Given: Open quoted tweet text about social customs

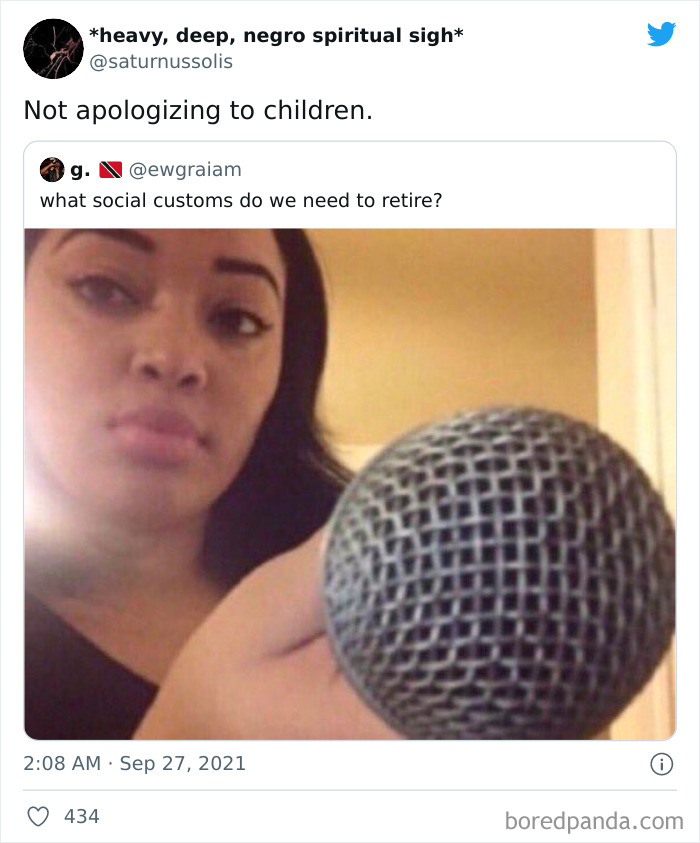Looking at the screenshot, I should [241, 201].
